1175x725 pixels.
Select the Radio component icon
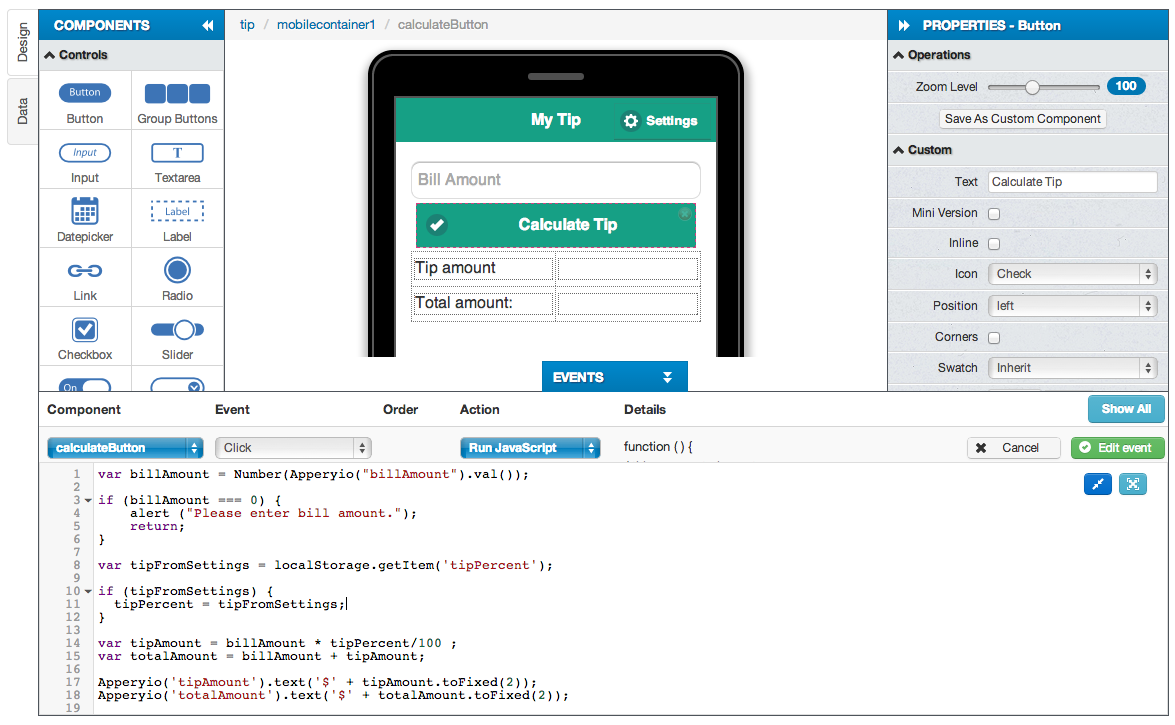[177, 270]
